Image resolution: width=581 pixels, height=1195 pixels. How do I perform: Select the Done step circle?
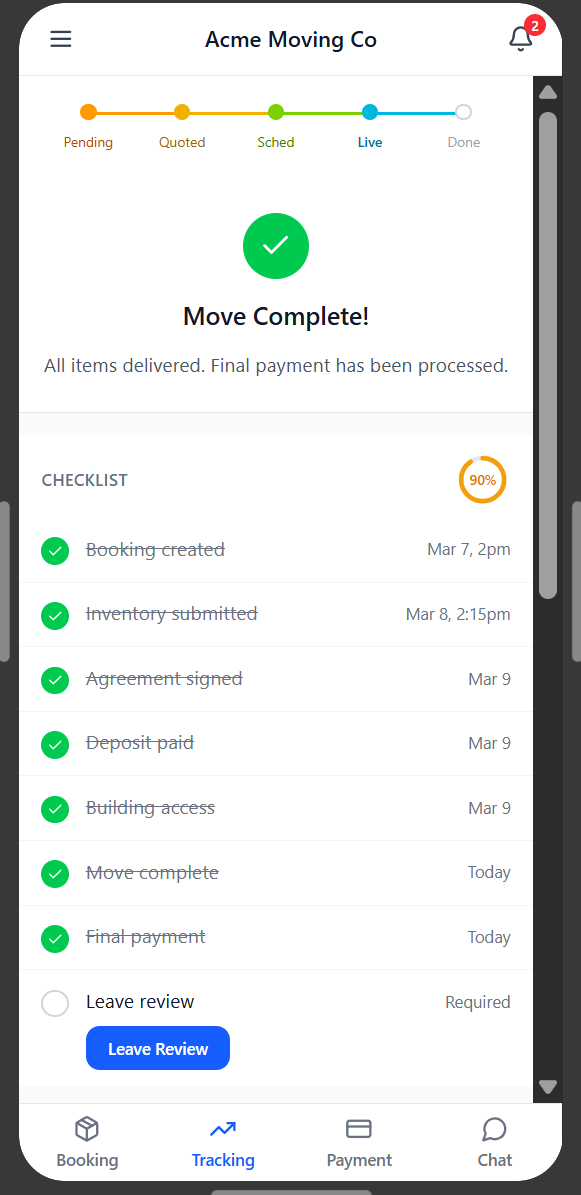[x=463, y=113]
